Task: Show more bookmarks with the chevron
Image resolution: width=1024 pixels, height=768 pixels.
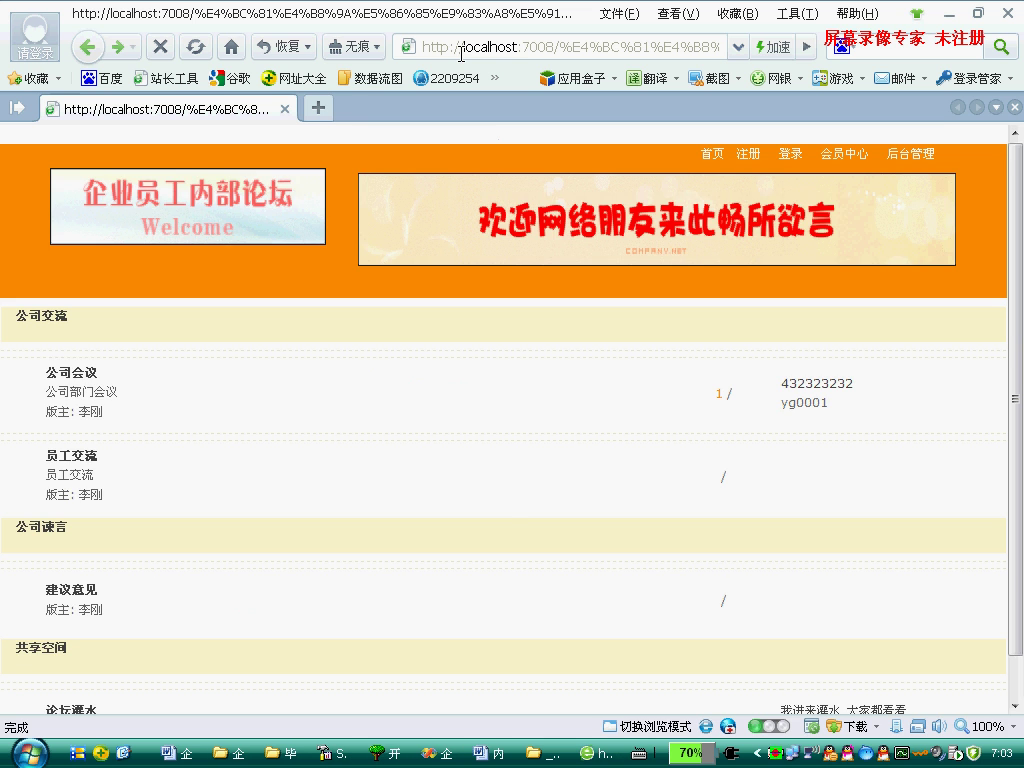Action: (x=495, y=78)
